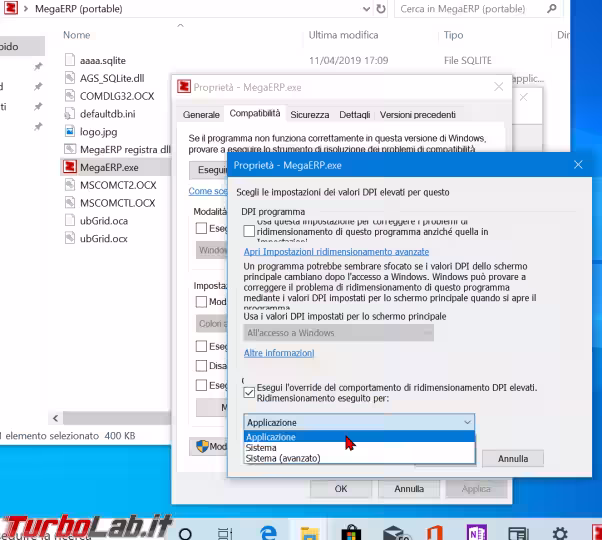Click the MegaERP (portable) breadcrumb in the address bar
602x540 pixels.
click(79, 9)
